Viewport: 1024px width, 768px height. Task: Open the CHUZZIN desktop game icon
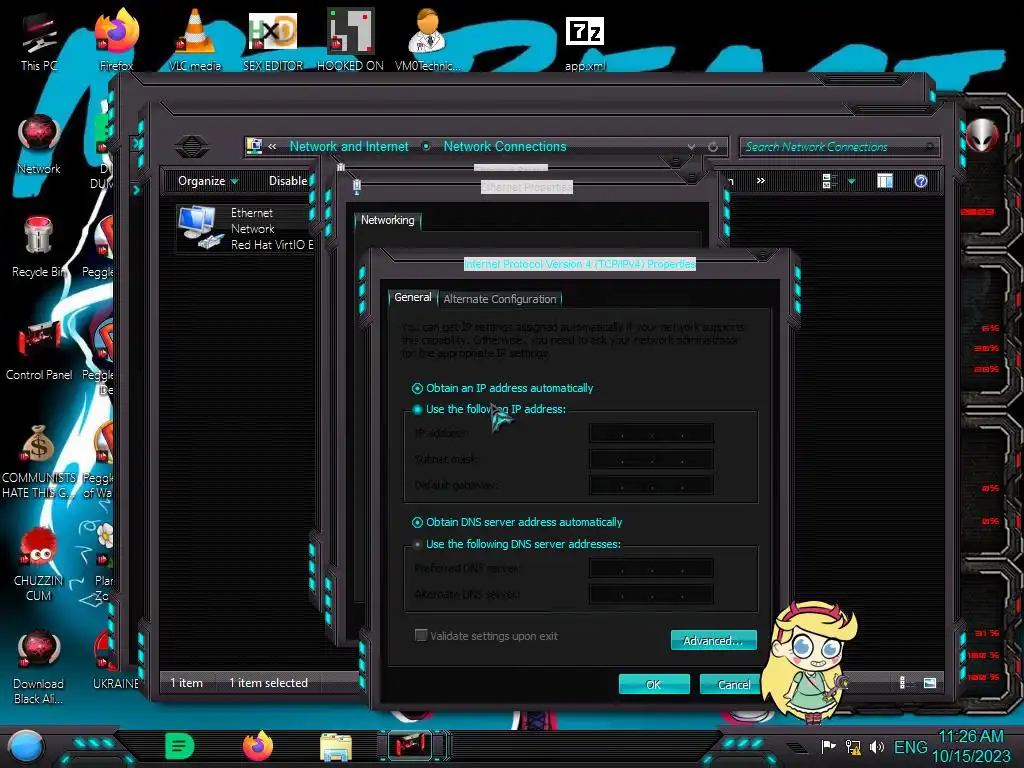pyautogui.click(x=39, y=565)
